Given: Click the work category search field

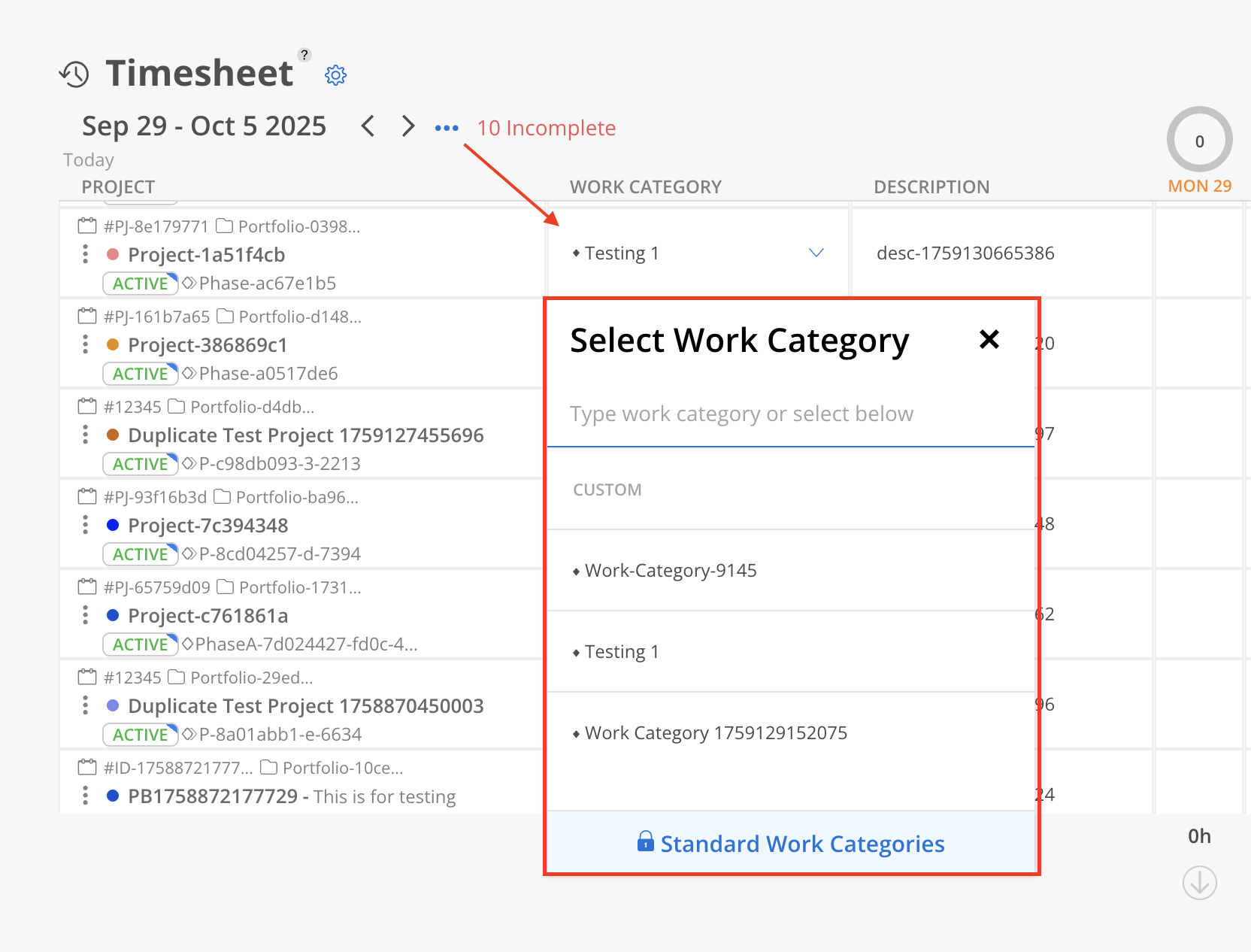Looking at the screenshot, I should point(789,414).
